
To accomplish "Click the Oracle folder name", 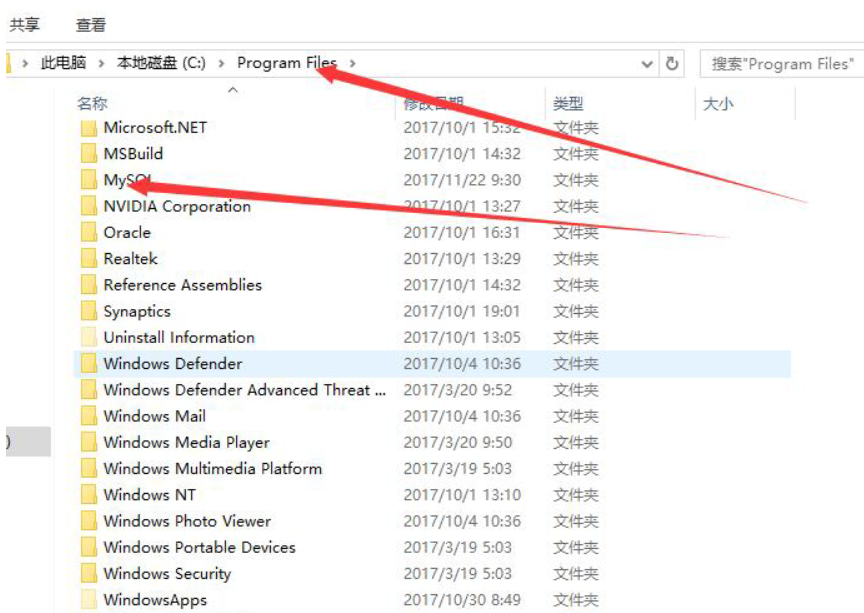I will pos(127,233).
